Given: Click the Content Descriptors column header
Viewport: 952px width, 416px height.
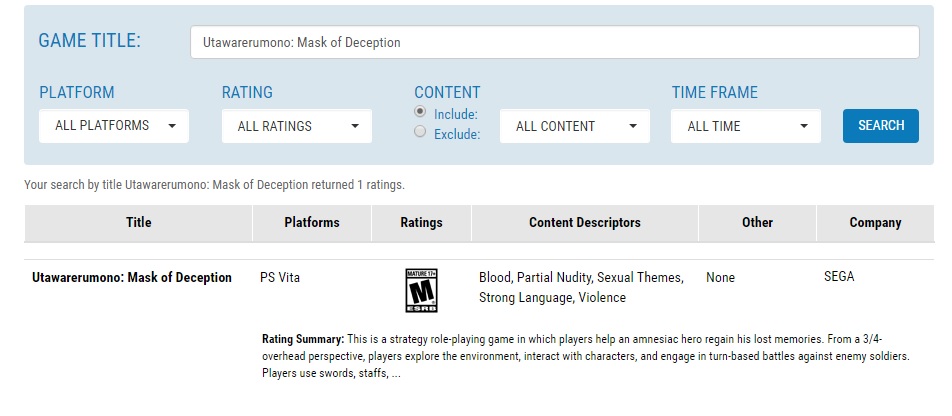Looking at the screenshot, I should tap(585, 223).
